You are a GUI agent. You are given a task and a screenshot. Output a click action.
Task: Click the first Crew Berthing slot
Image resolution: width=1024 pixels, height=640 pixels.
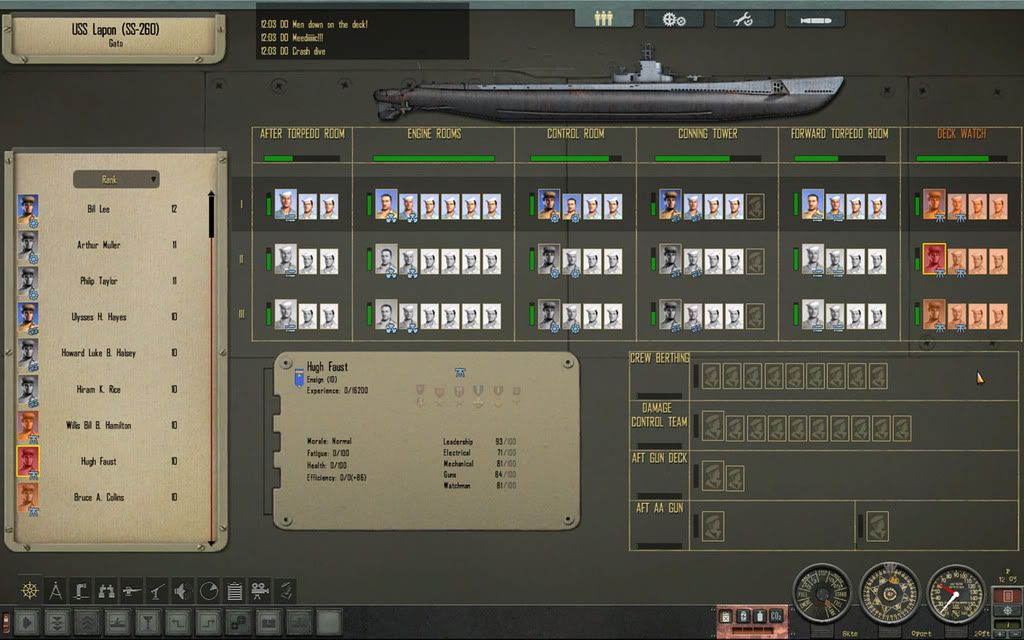coord(711,376)
